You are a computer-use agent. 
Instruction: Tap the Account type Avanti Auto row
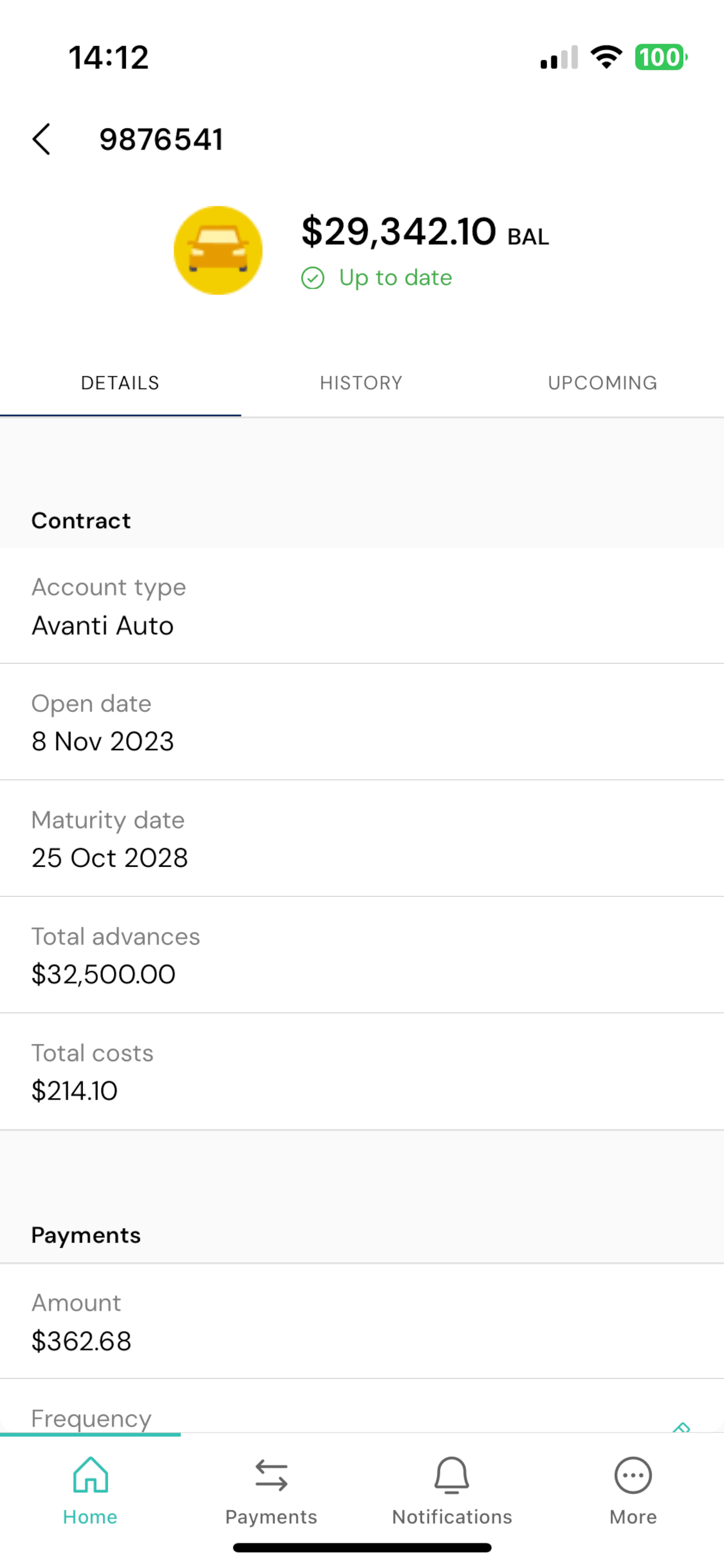362,606
